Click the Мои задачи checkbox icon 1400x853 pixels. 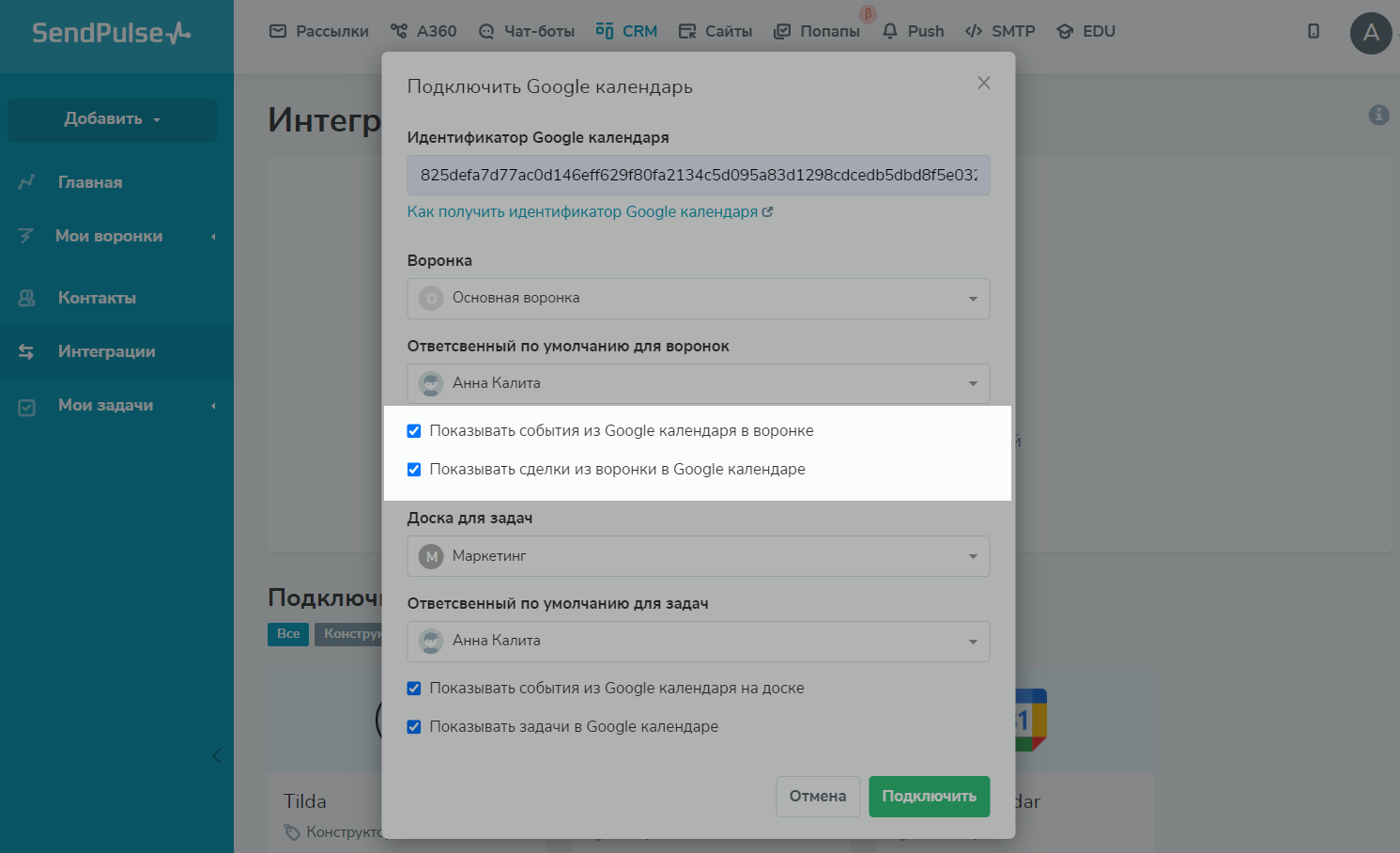pos(26,407)
